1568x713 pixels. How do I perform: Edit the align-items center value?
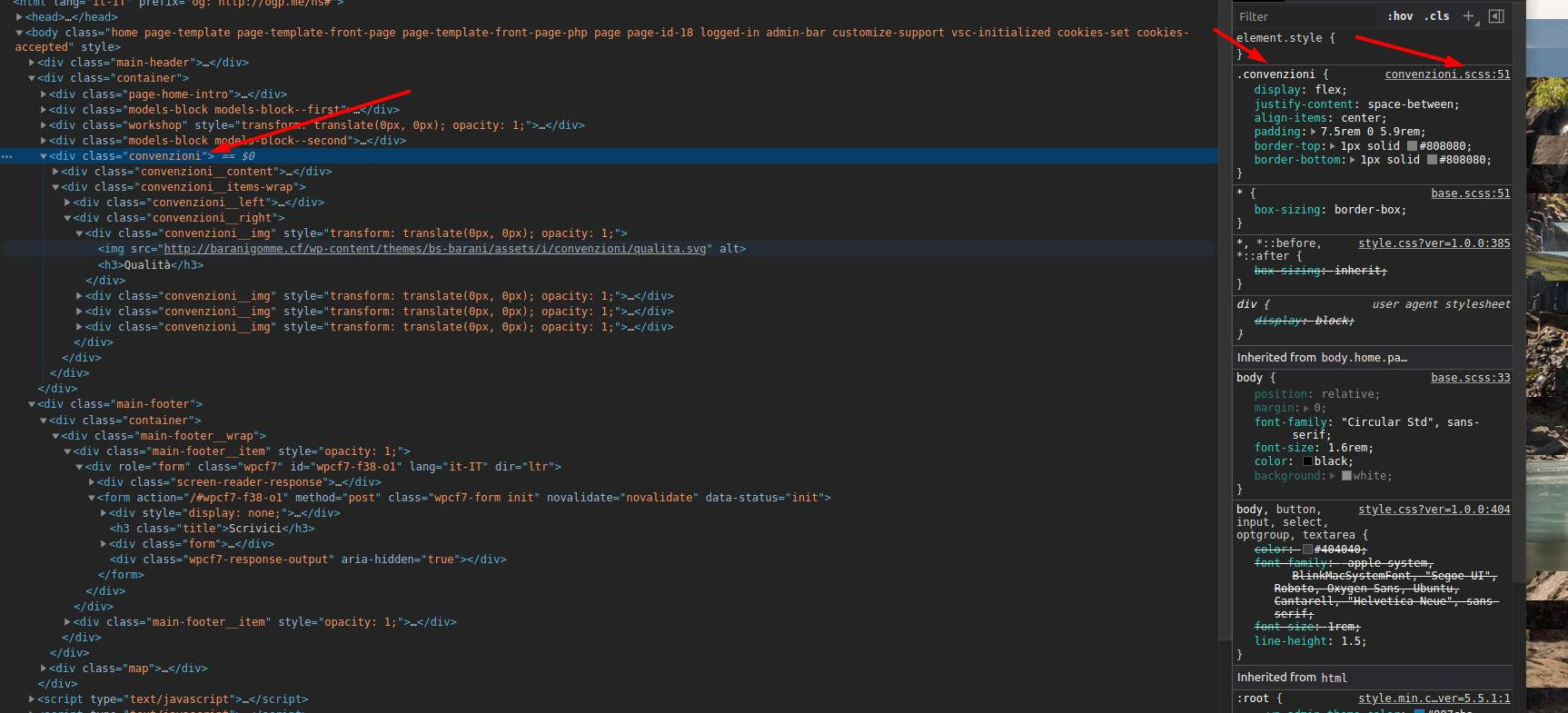[x=1359, y=118]
